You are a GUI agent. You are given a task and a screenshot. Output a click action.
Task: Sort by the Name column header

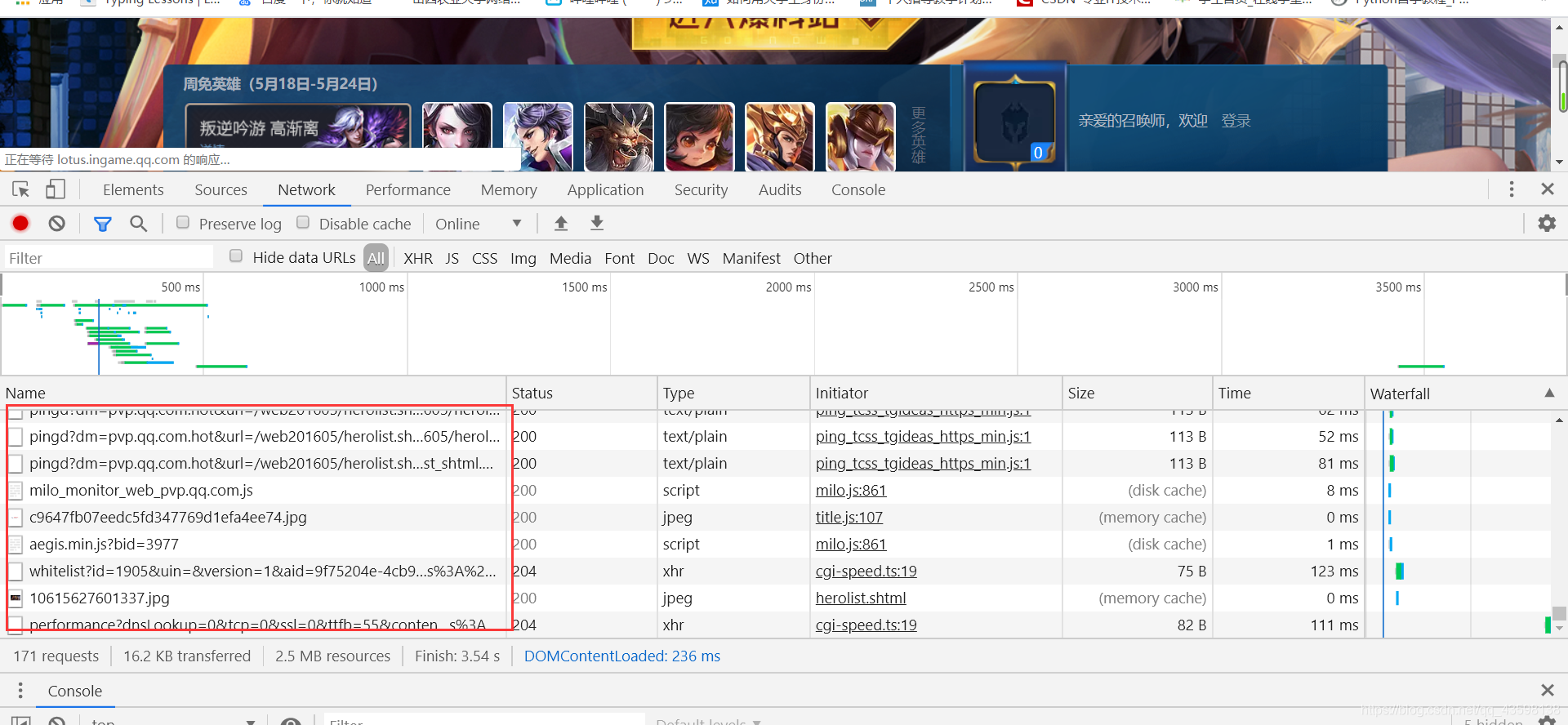coord(253,393)
